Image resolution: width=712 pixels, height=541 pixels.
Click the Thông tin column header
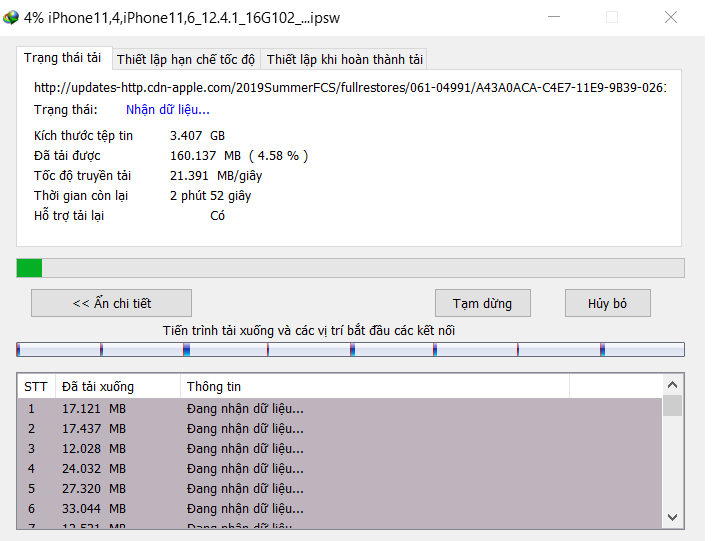point(375,387)
